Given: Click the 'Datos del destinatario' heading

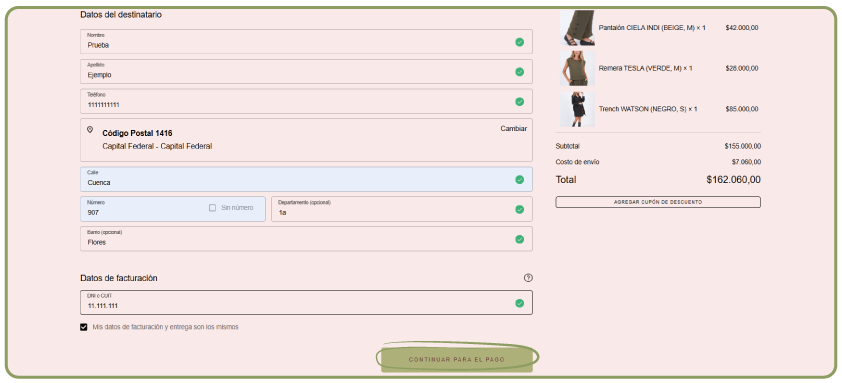Looking at the screenshot, I should click(x=121, y=15).
